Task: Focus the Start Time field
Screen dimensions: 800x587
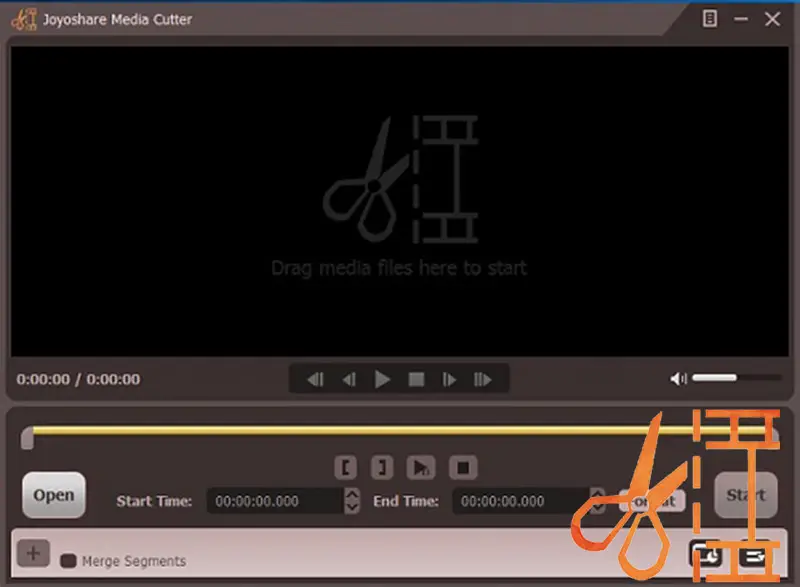Action: pos(276,501)
